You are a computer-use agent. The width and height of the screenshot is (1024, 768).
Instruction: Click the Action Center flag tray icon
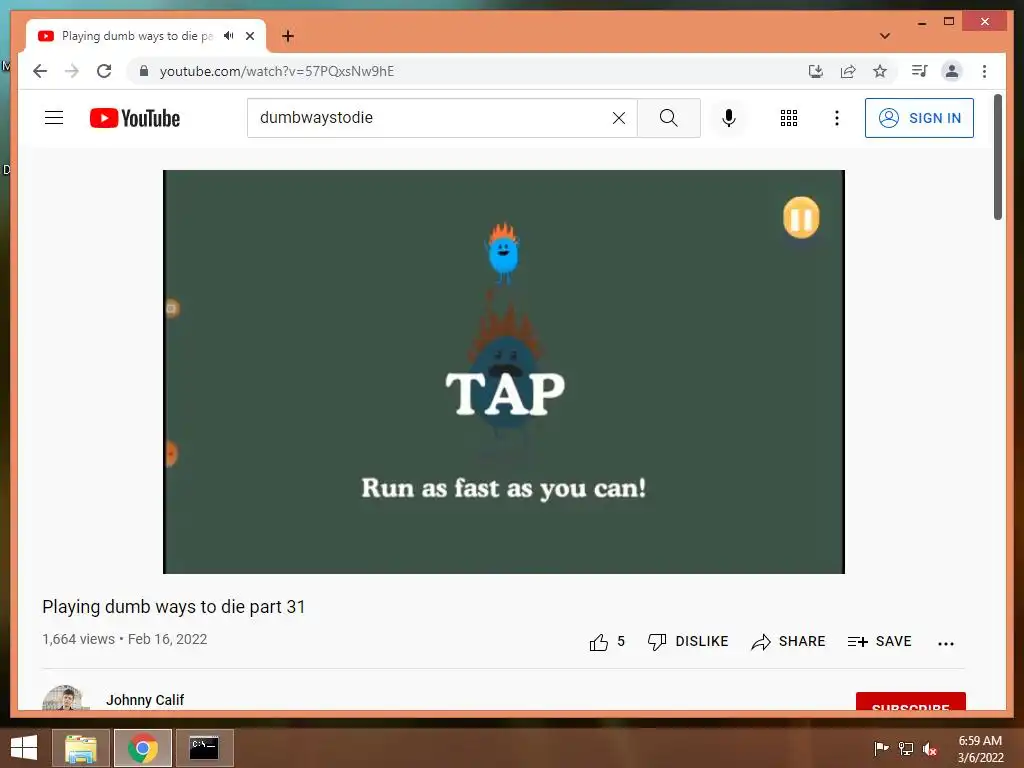(881, 748)
